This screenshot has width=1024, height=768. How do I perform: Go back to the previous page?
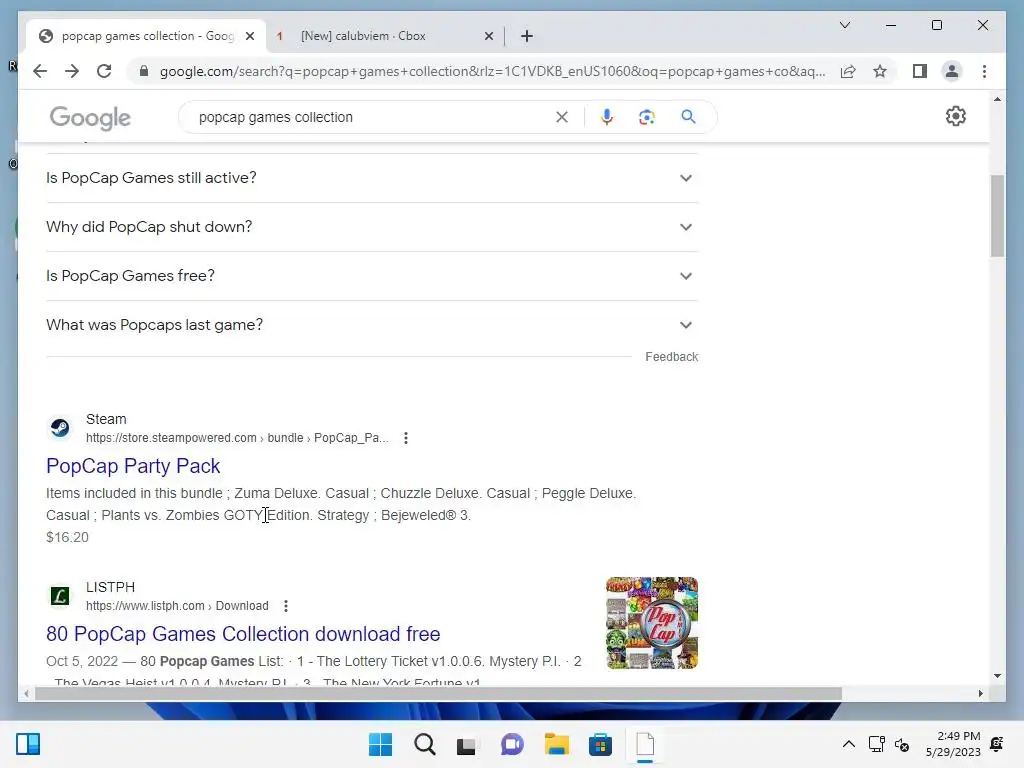[x=40, y=71]
